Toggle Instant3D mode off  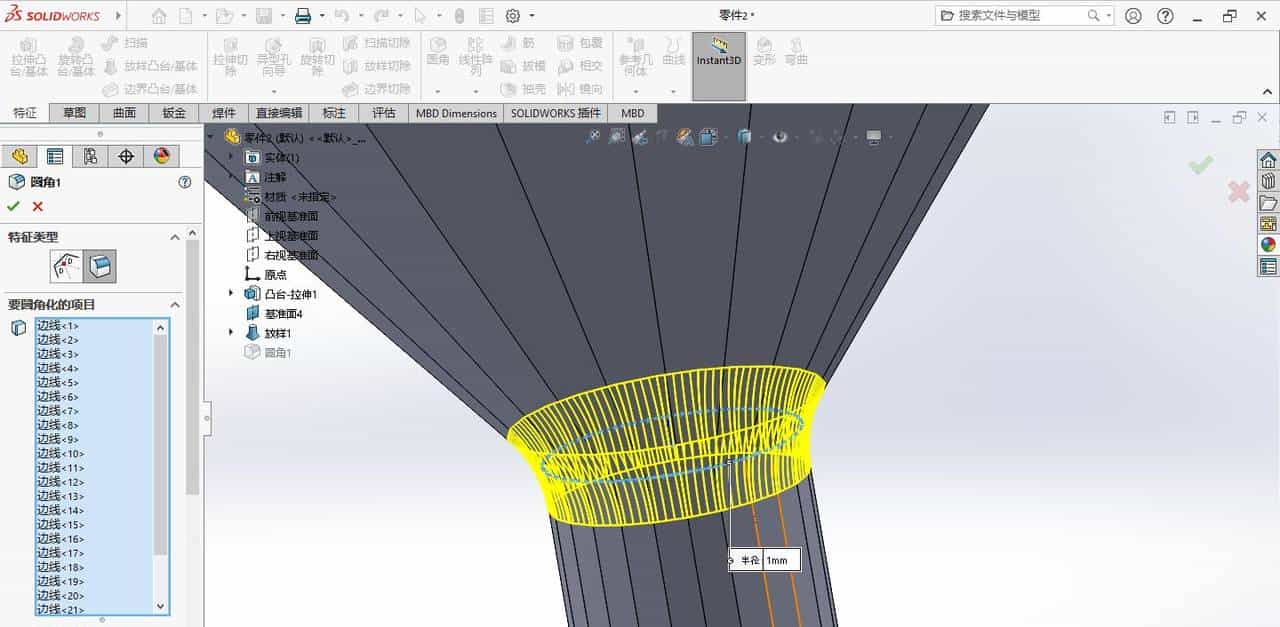click(x=717, y=55)
